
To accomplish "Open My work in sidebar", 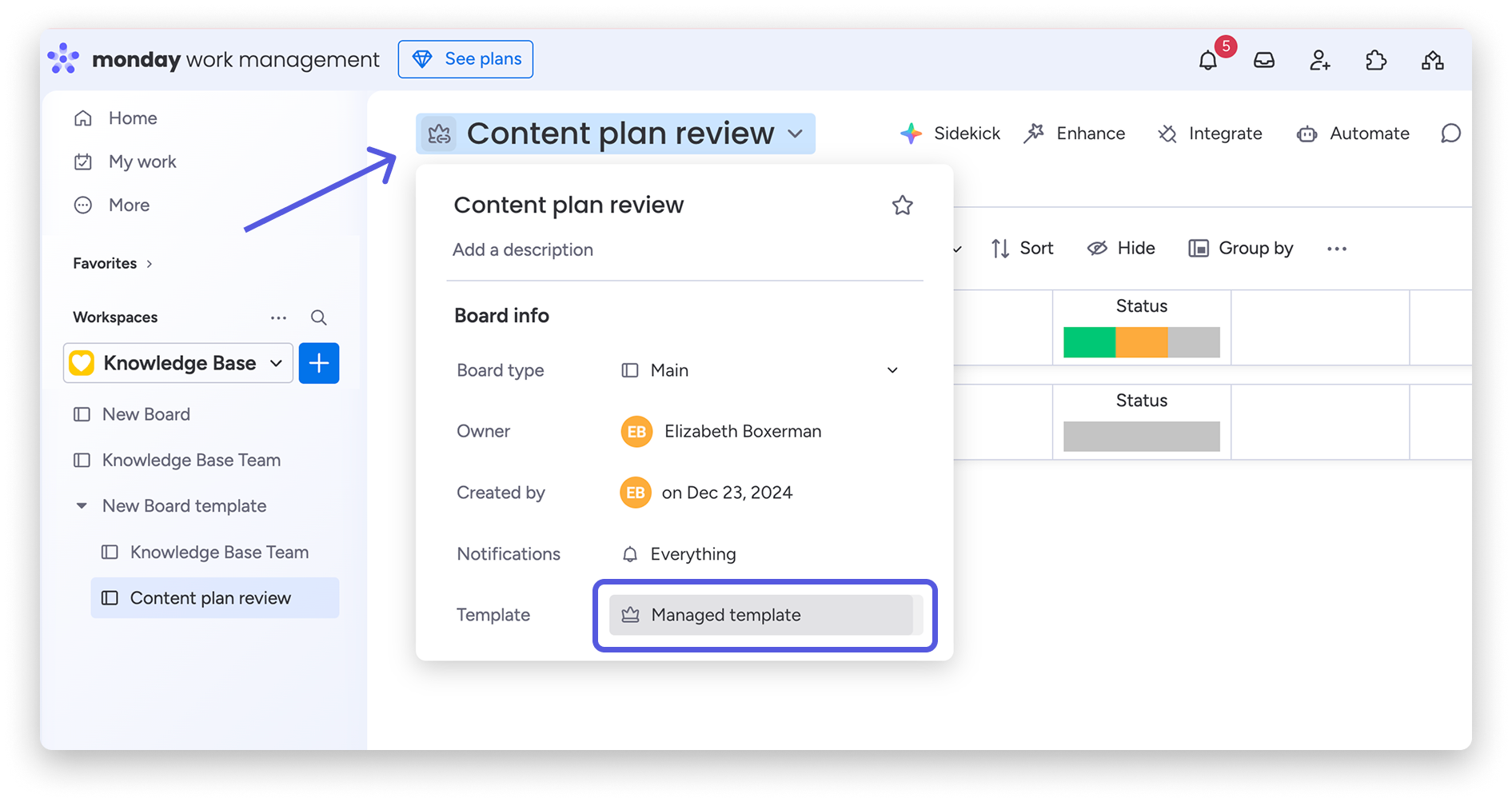I will 142,162.
